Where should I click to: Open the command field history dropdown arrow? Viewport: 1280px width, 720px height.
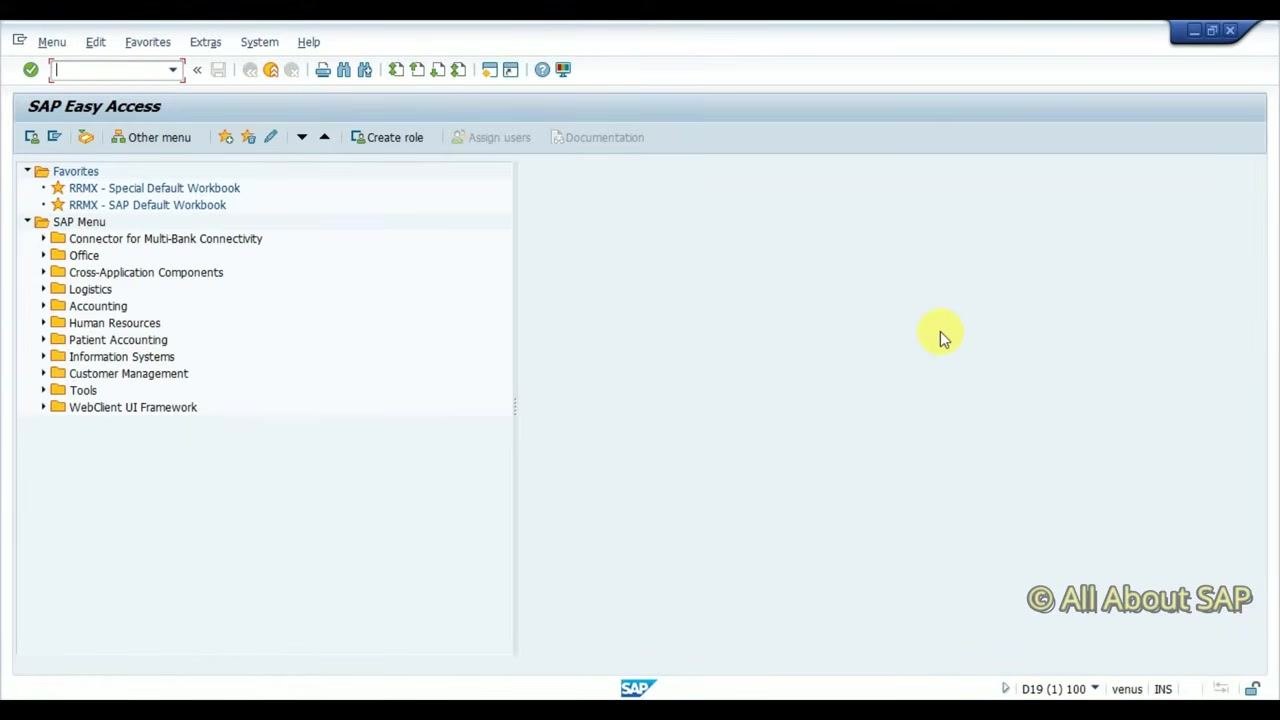[173, 70]
